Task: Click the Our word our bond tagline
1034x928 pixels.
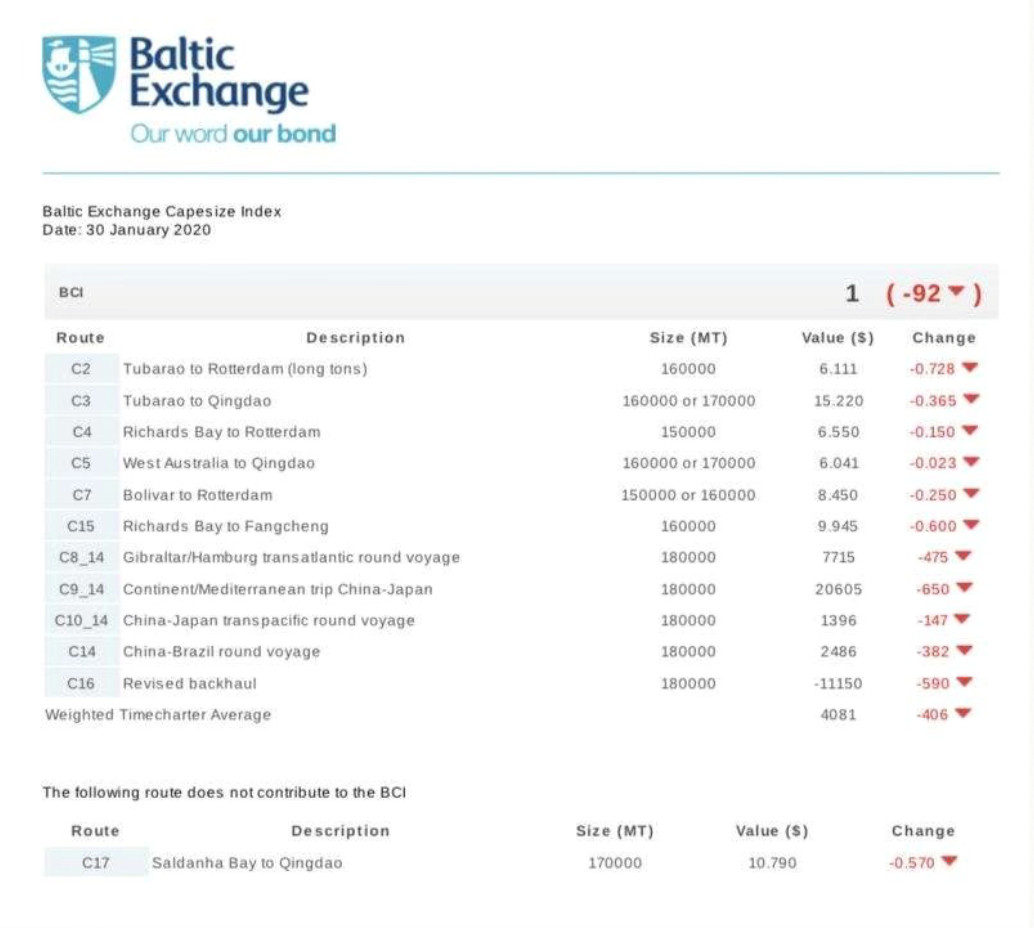Action: pos(232,134)
